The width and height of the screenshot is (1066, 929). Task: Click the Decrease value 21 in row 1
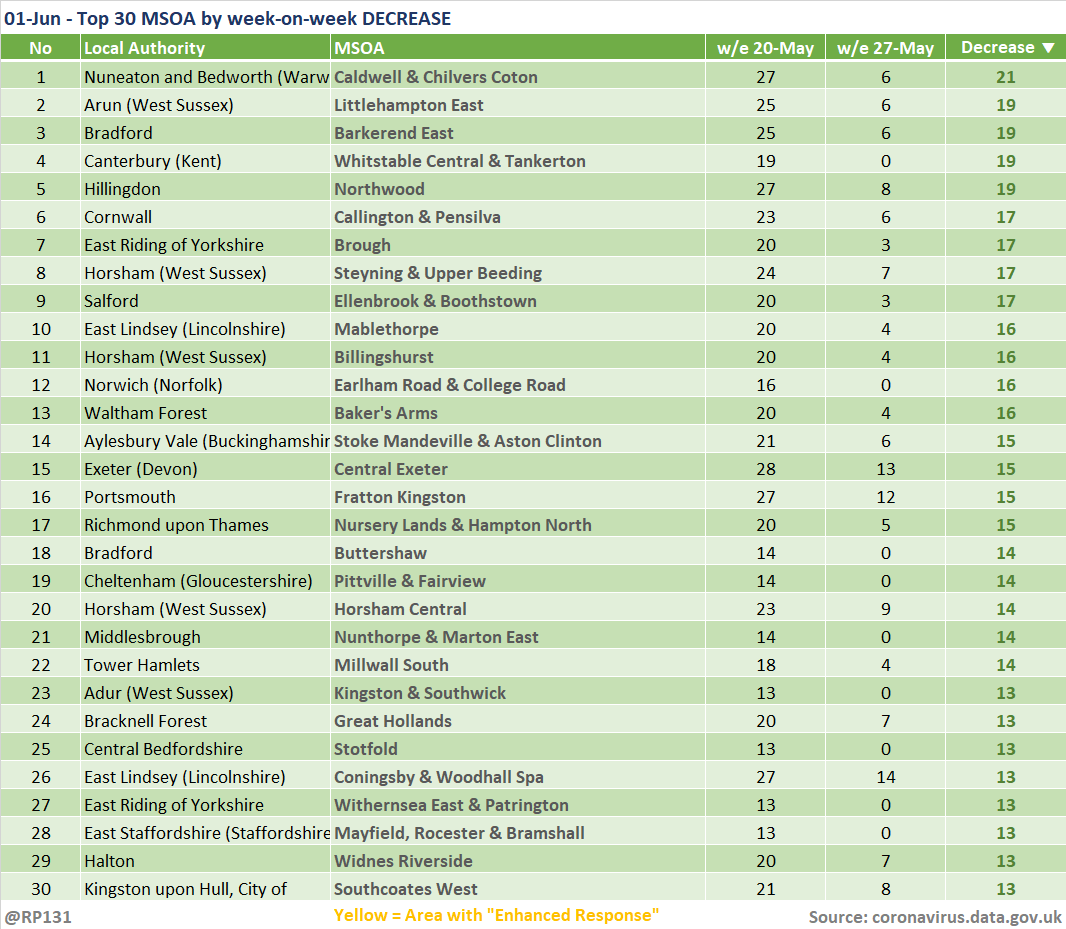coord(1005,77)
